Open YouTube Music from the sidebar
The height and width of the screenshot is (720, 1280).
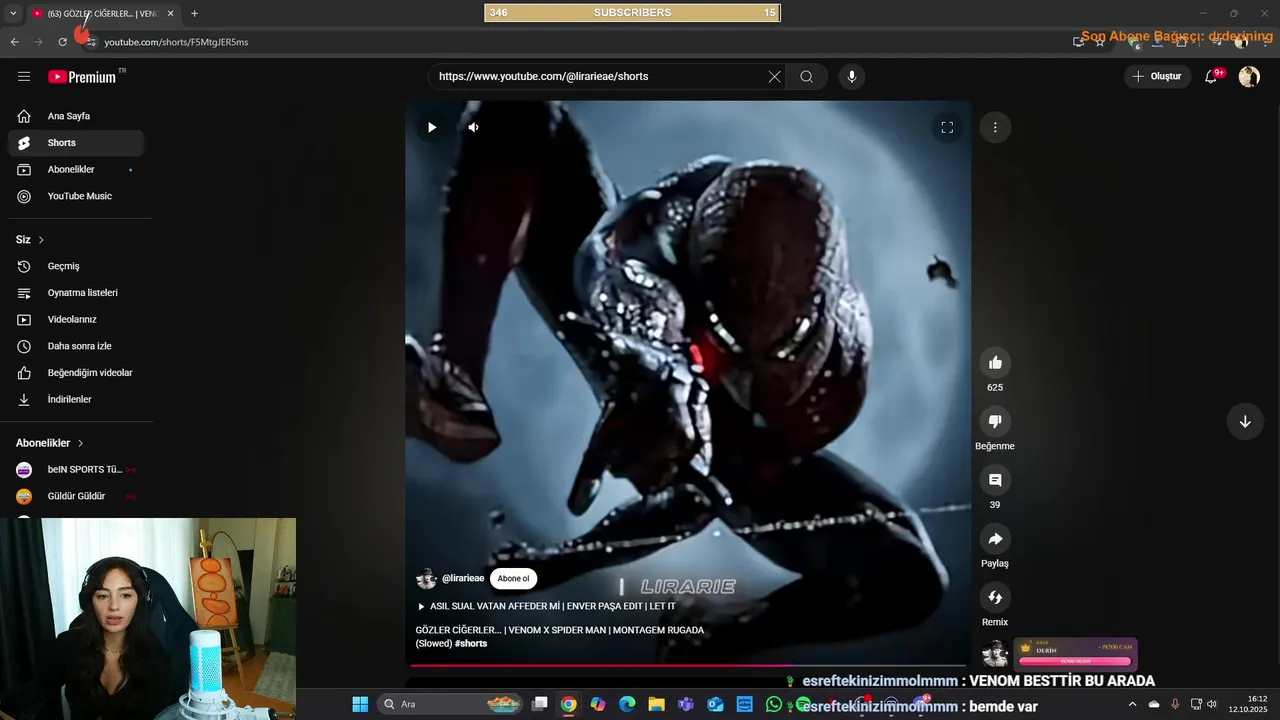tap(76, 196)
